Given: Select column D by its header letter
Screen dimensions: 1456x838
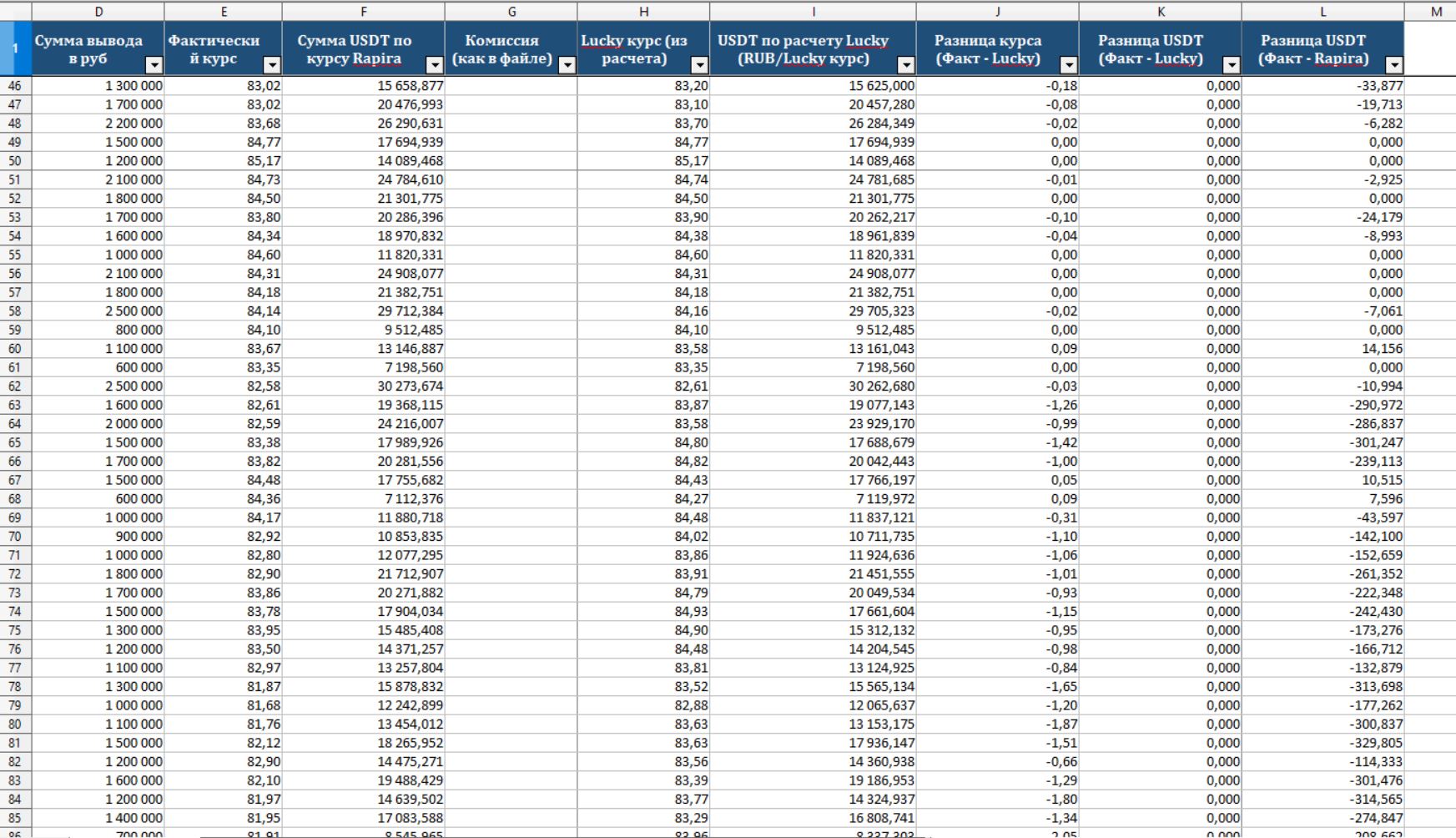Looking at the screenshot, I should pyautogui.click(x=98, y=12).
